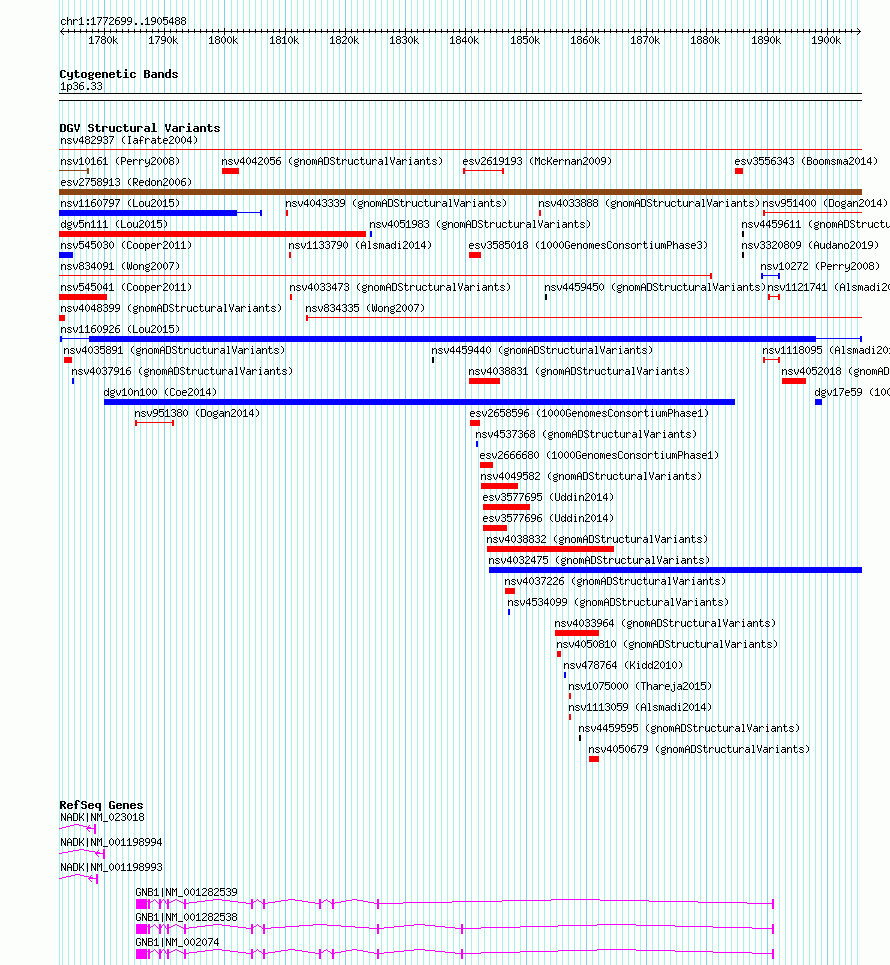Click the 1p36.33 cytogenetic band label

coord(81,86)
